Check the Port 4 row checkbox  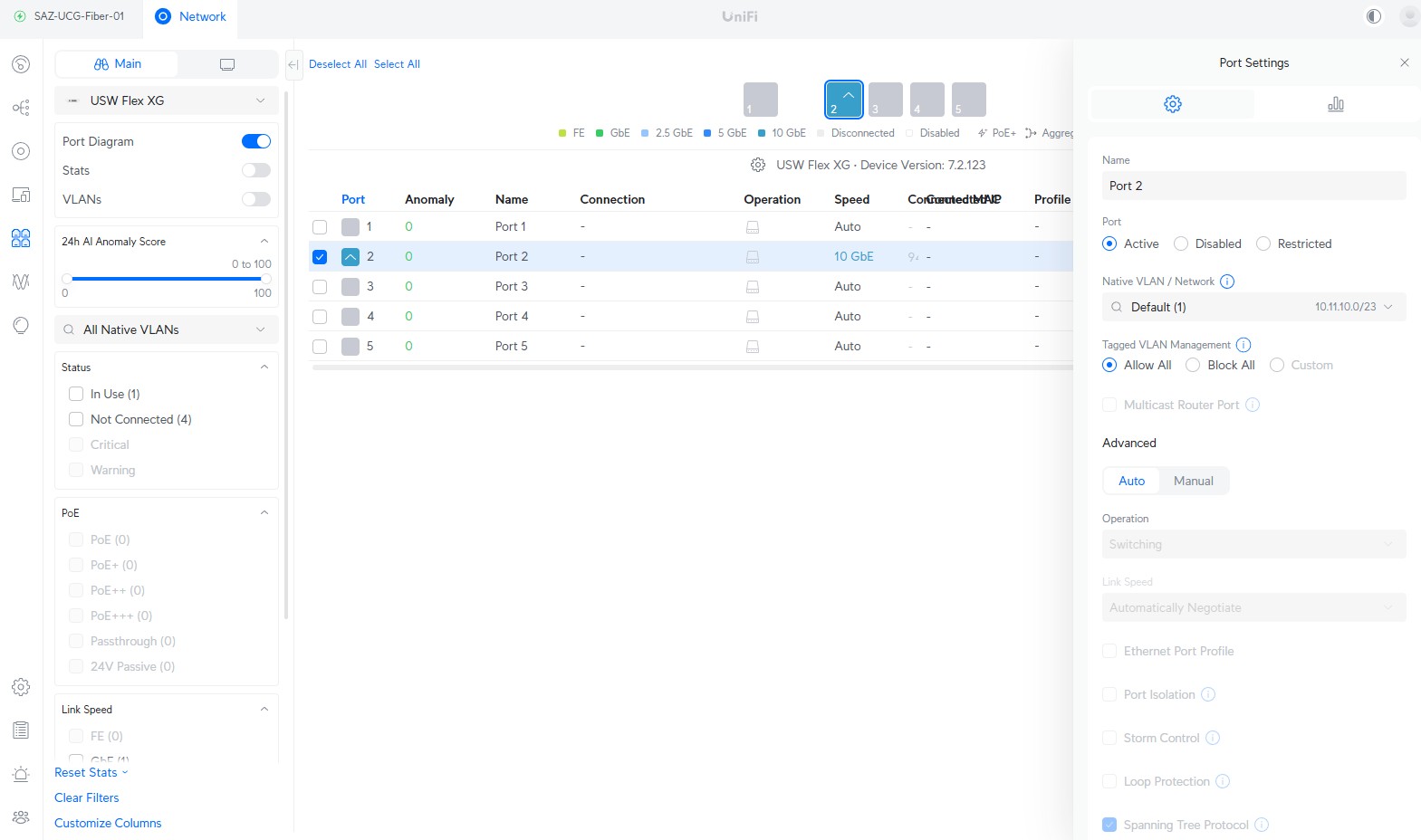click(320, 317)
